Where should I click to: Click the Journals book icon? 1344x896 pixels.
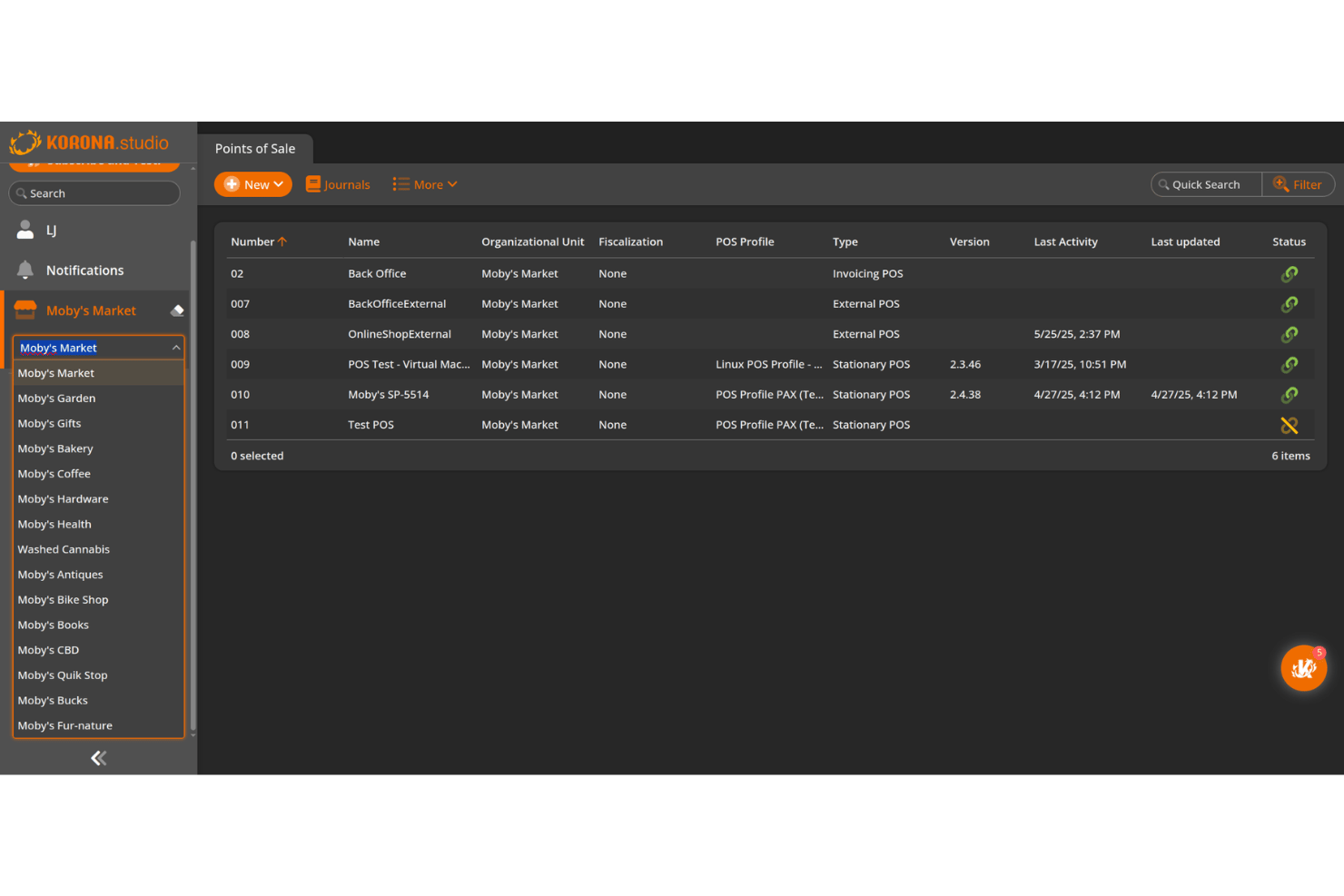coord(313,184)
